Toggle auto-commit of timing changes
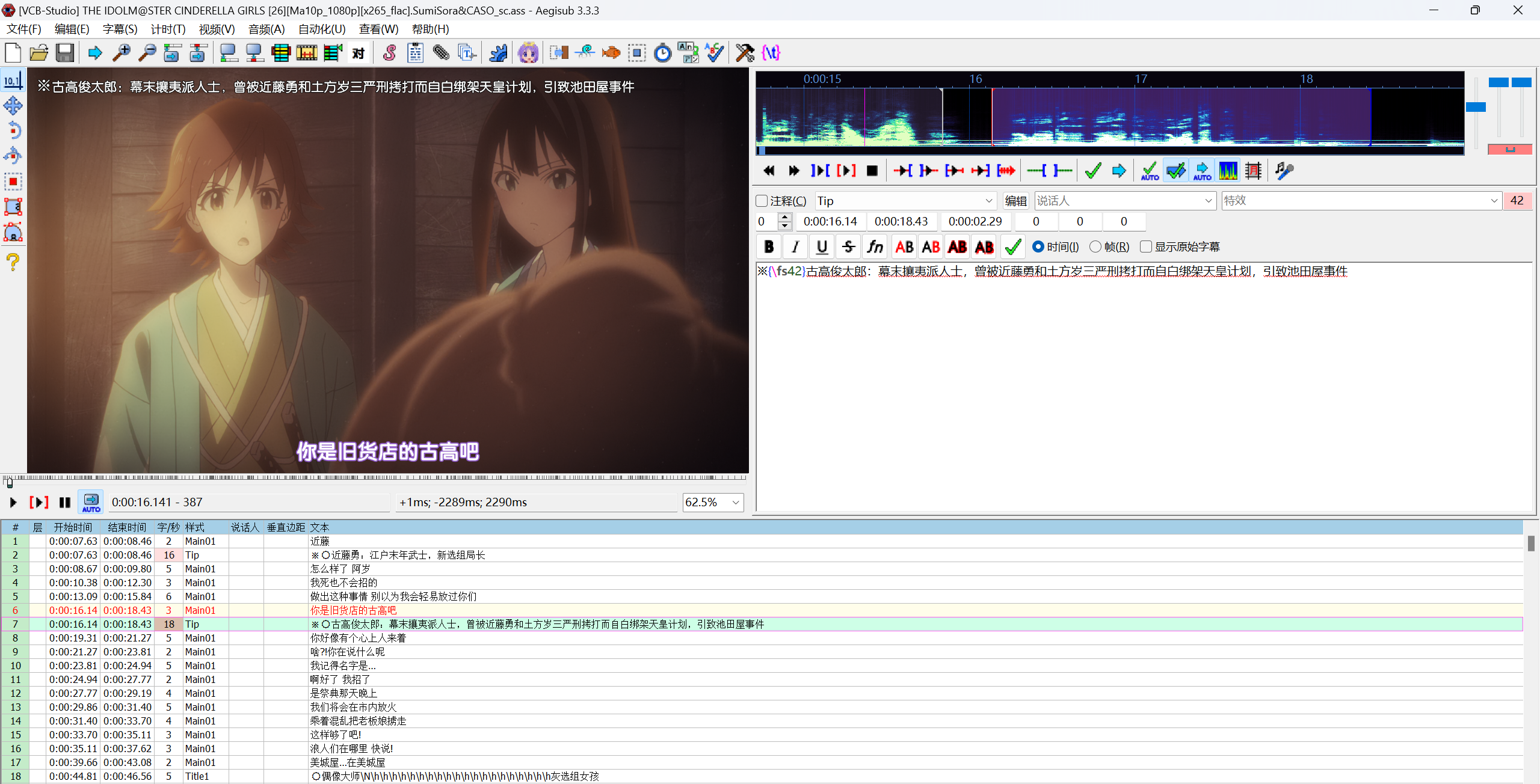Viewport: 1540px width, 784px height. point(1150,171)
